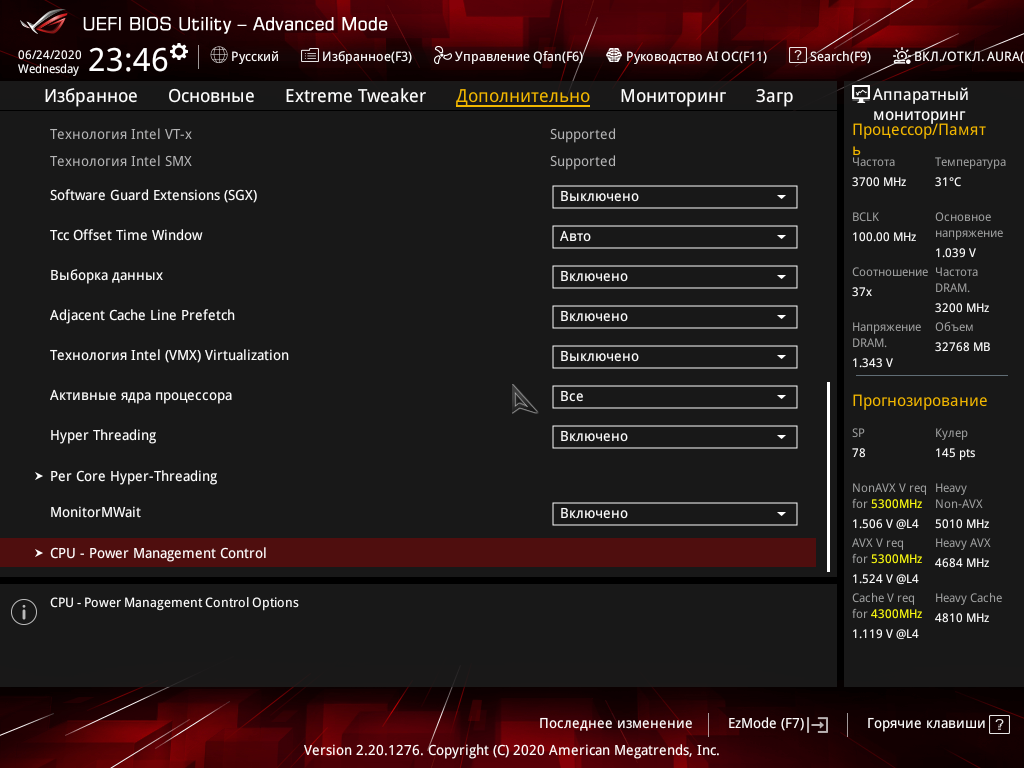Screen dimensions: 1024x768
Task: Switch to Мониторинг tab
Action: pos(673,96)
